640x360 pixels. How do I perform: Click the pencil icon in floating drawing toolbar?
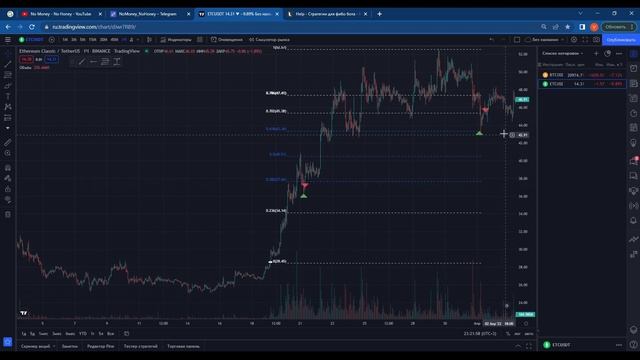click(x=82, y=62)
